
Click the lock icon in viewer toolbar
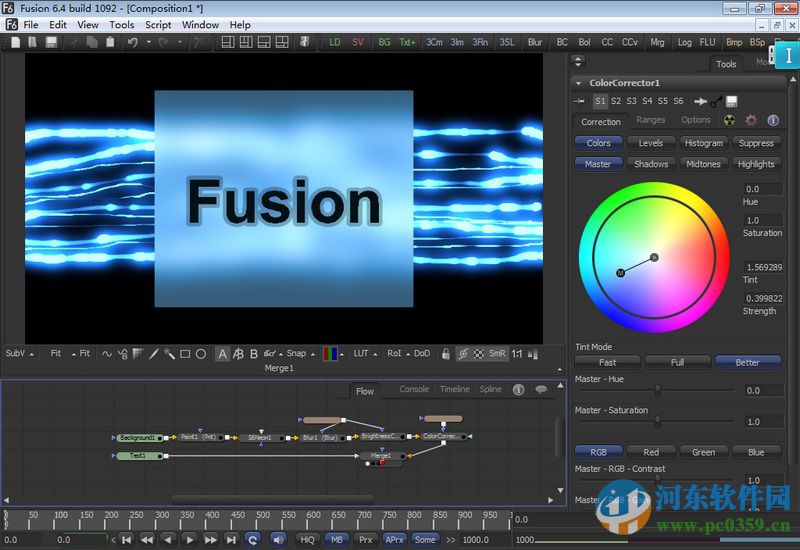[446, 353]
